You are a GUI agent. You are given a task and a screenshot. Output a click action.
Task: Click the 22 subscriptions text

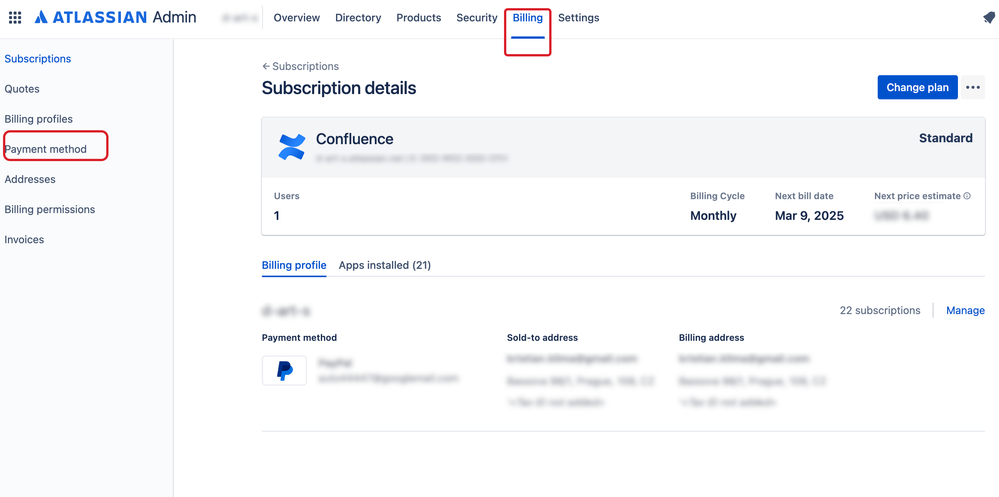point(880,310)
